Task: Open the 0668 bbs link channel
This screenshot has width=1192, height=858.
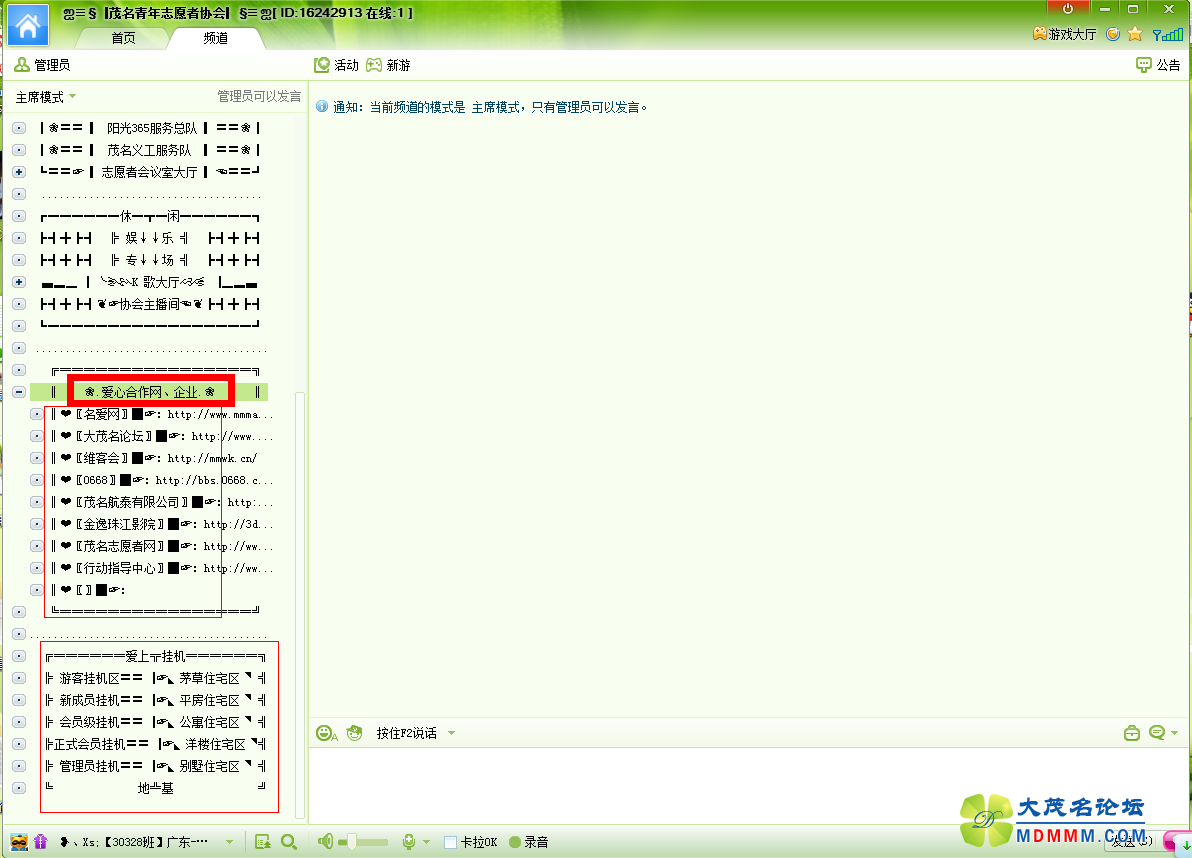Action: 161,480
